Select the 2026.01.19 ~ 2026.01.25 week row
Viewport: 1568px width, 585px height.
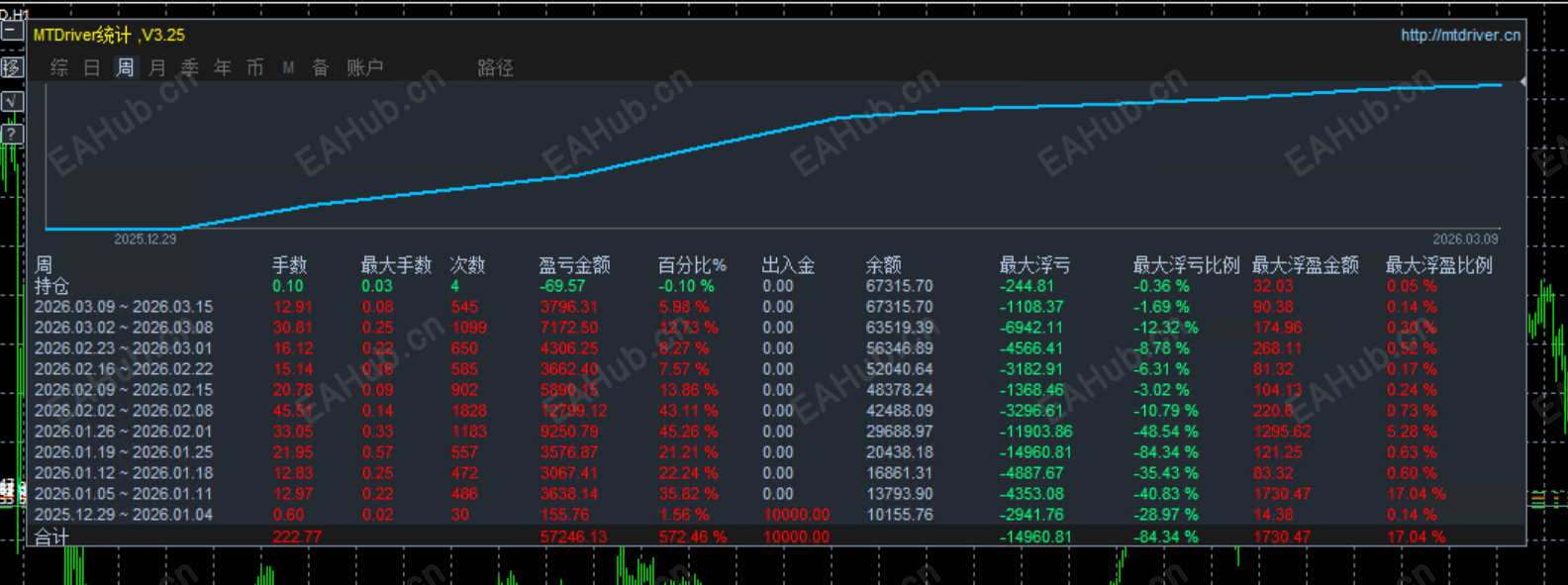124,452
